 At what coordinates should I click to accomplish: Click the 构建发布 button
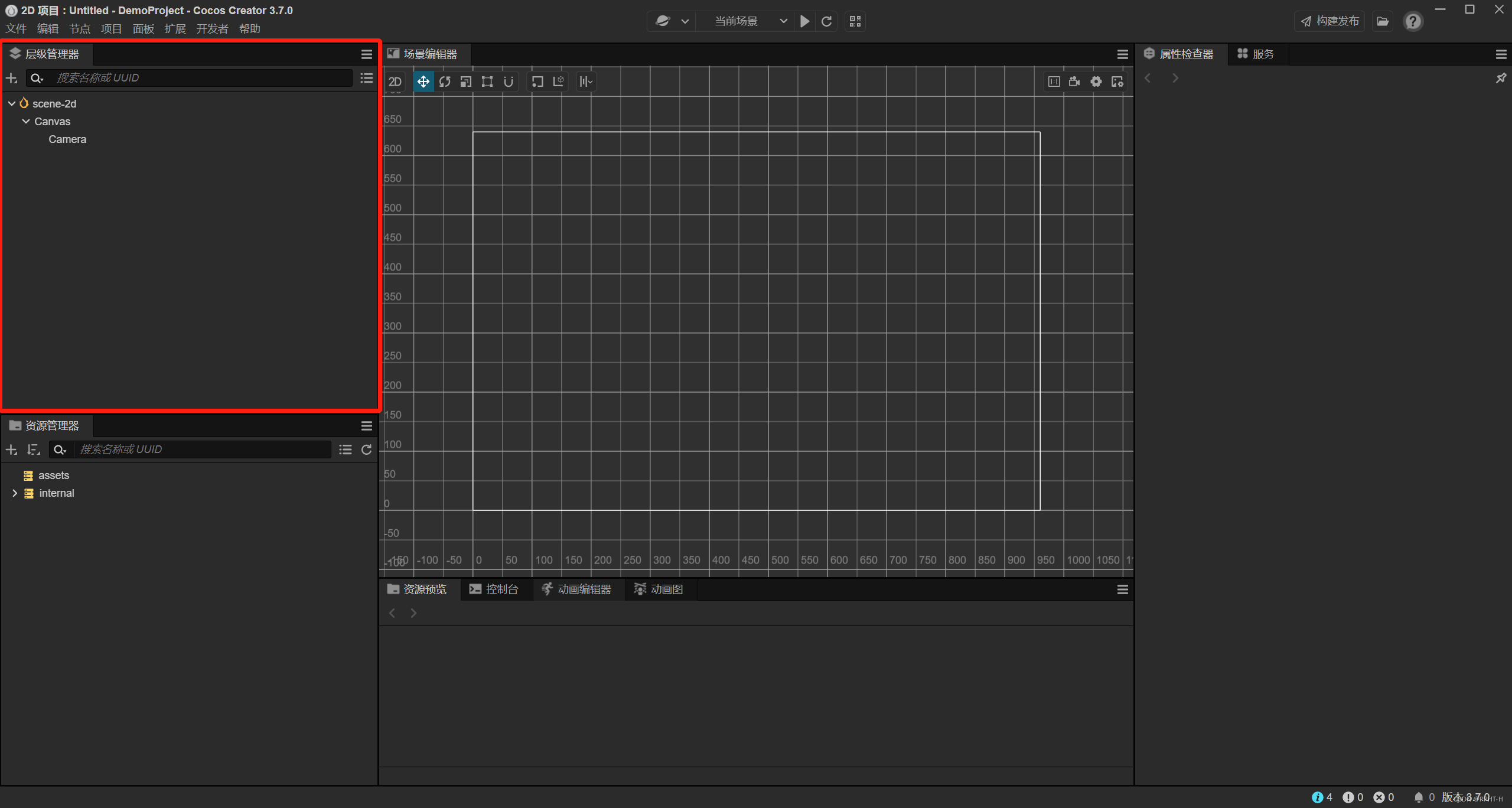click(1329, 21)
